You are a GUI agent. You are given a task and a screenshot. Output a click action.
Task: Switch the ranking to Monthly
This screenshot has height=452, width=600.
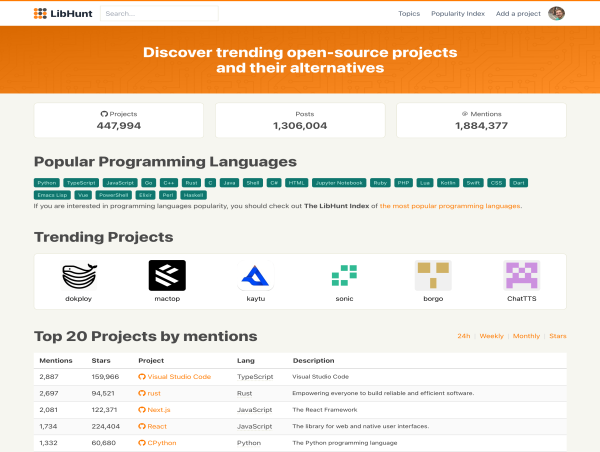click(x=526, y=336)
